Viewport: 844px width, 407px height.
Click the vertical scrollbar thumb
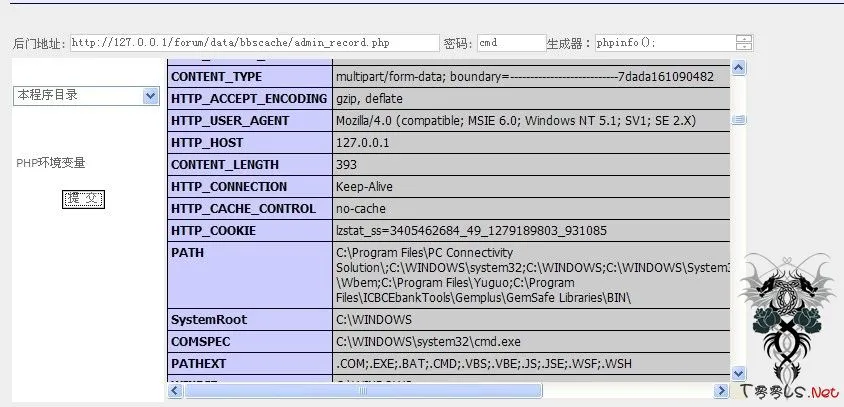coord(738,120)
